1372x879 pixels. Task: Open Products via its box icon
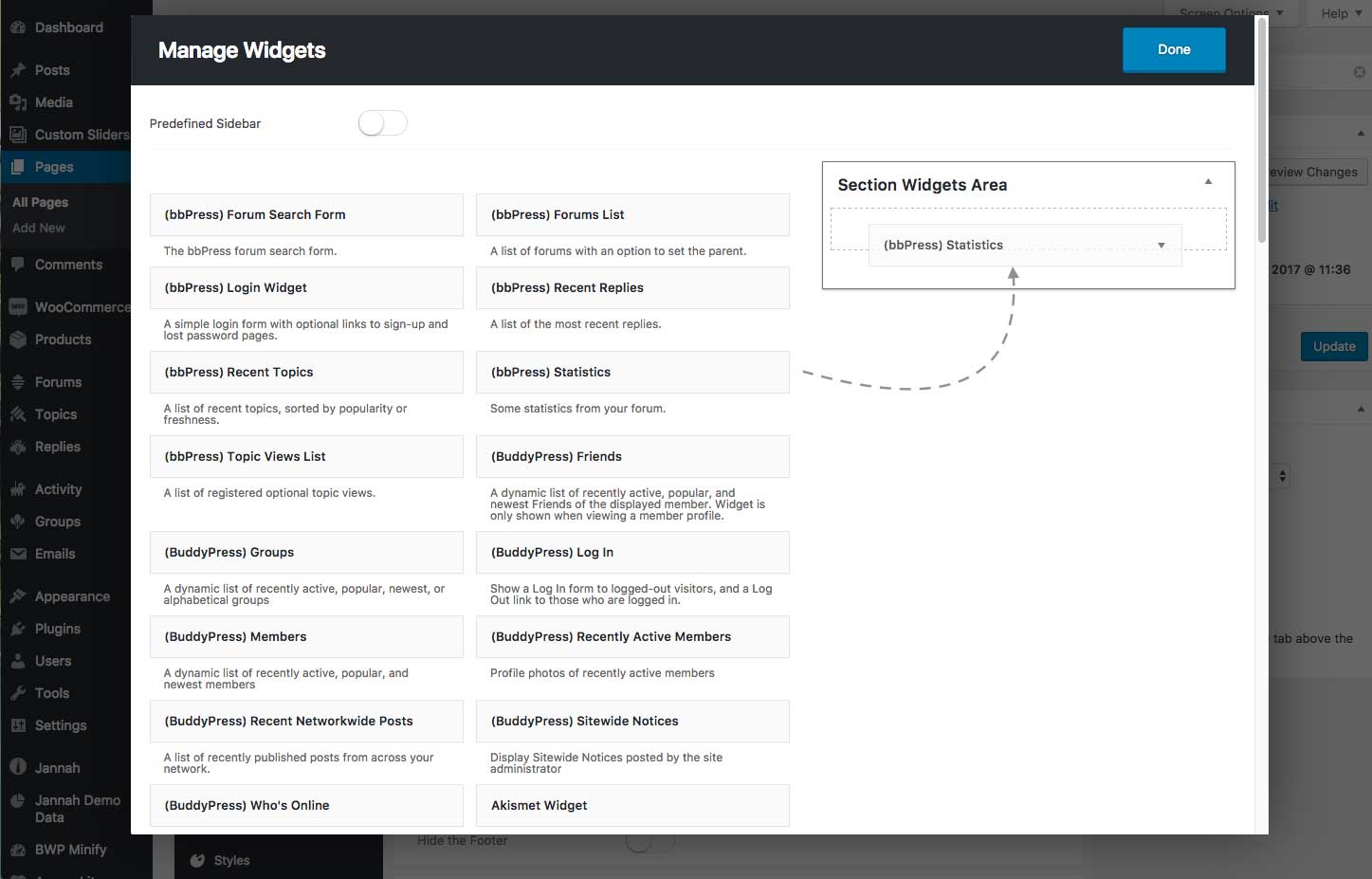click(17, 339)
